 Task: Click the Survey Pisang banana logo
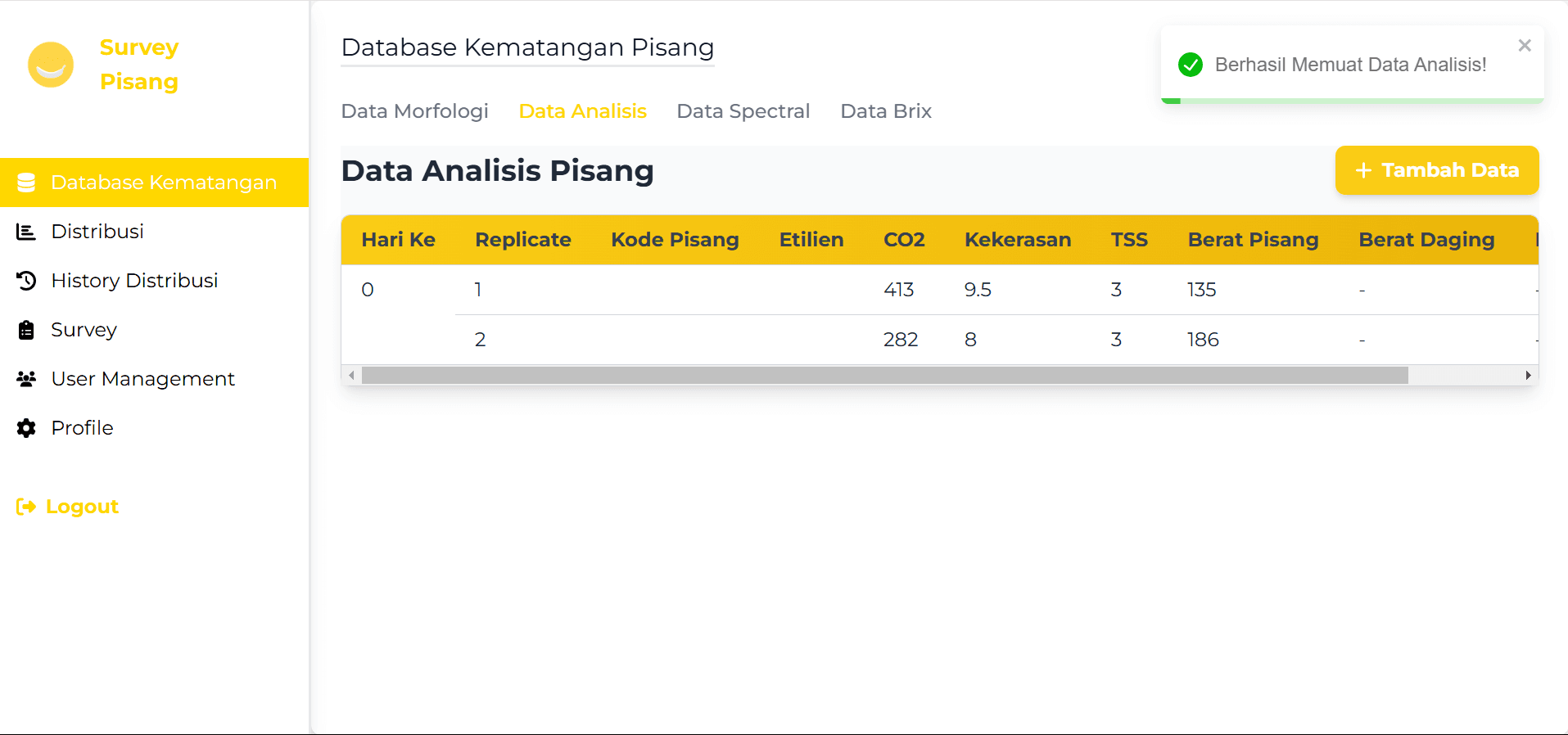point(50,65)
